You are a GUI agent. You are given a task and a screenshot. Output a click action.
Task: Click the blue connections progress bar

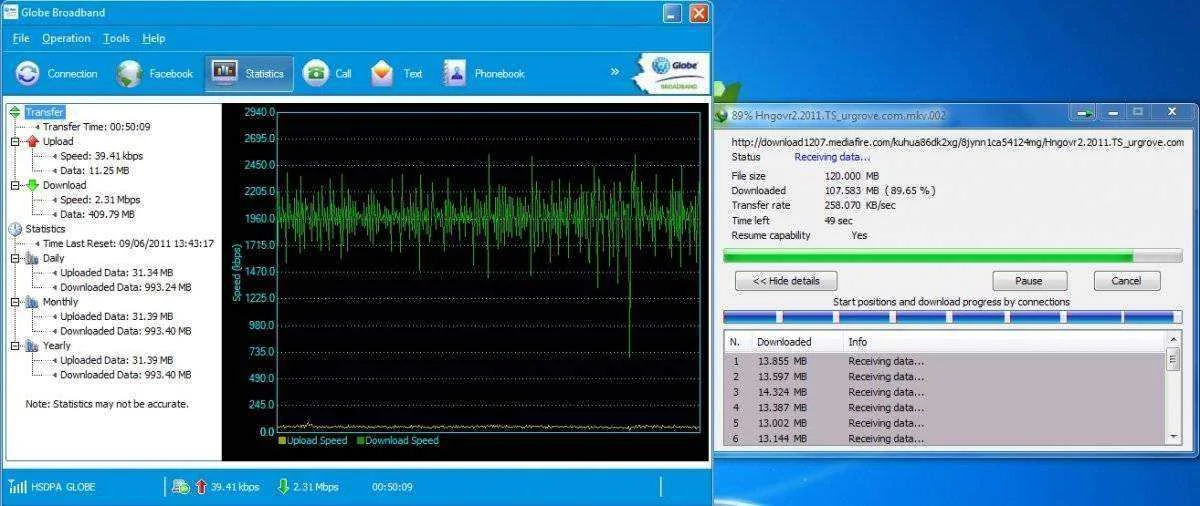pyautogui.click(x=952, y=317)
